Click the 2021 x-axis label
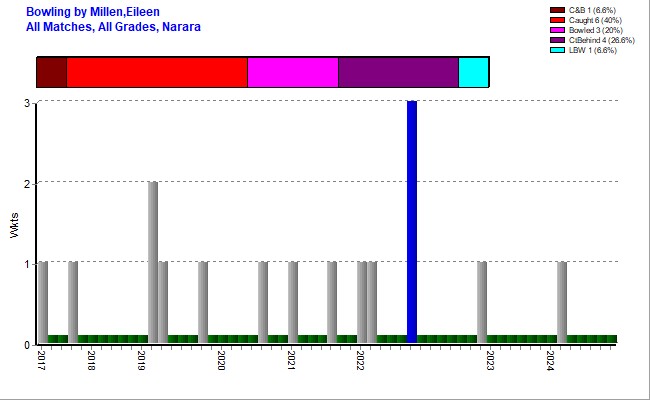650x400 pixels. (x=291, y=360)
